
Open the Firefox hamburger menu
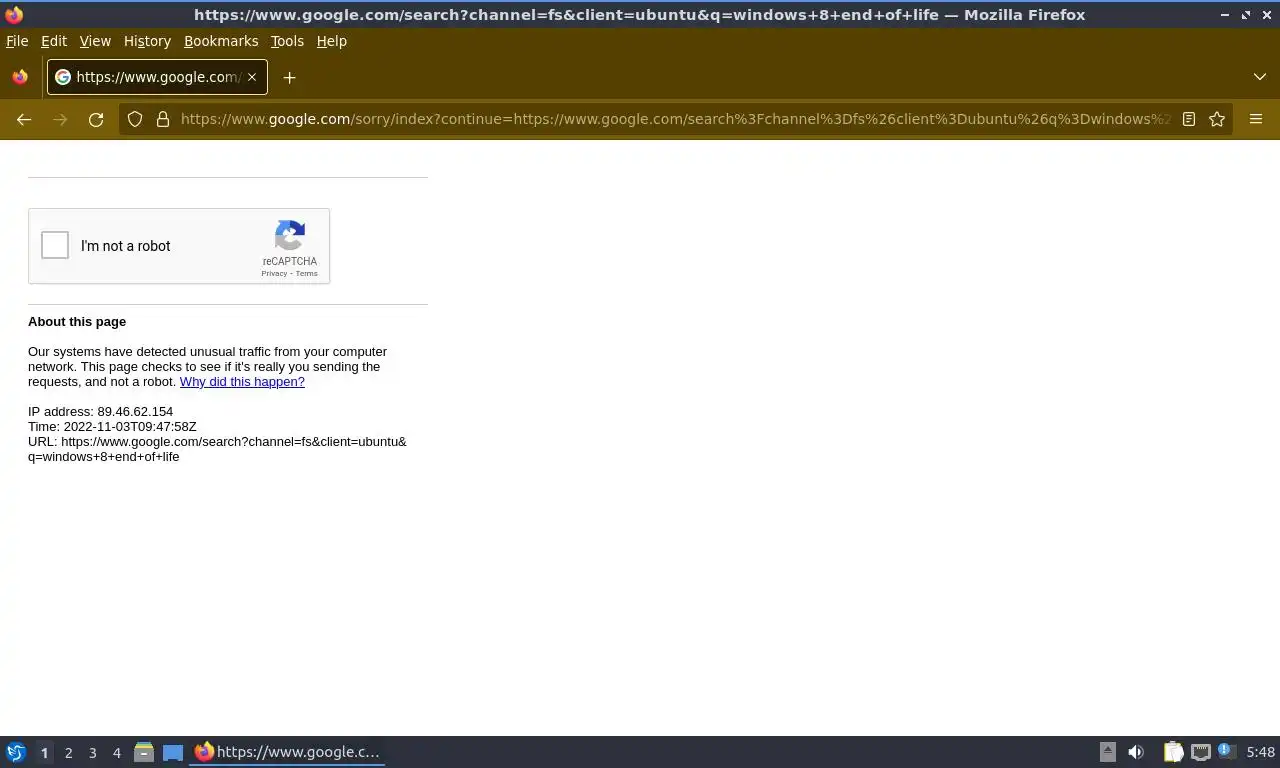point(1256,119)
